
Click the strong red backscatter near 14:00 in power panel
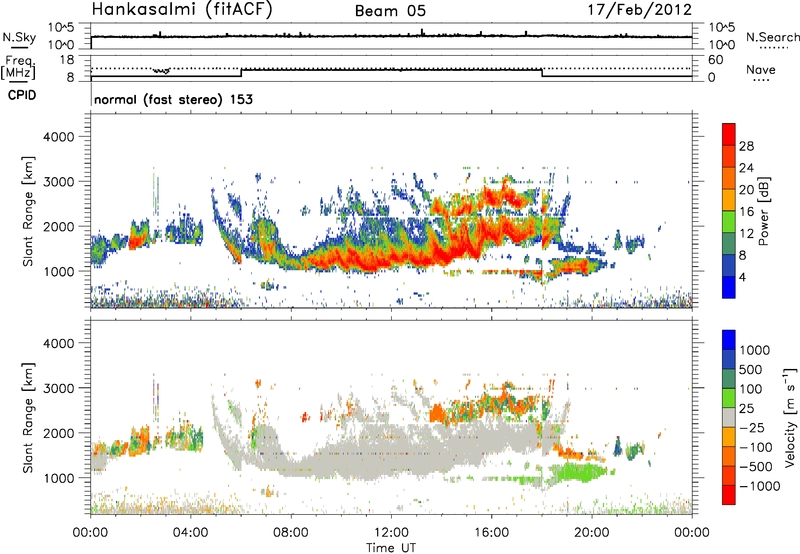[x=442, y=253]
